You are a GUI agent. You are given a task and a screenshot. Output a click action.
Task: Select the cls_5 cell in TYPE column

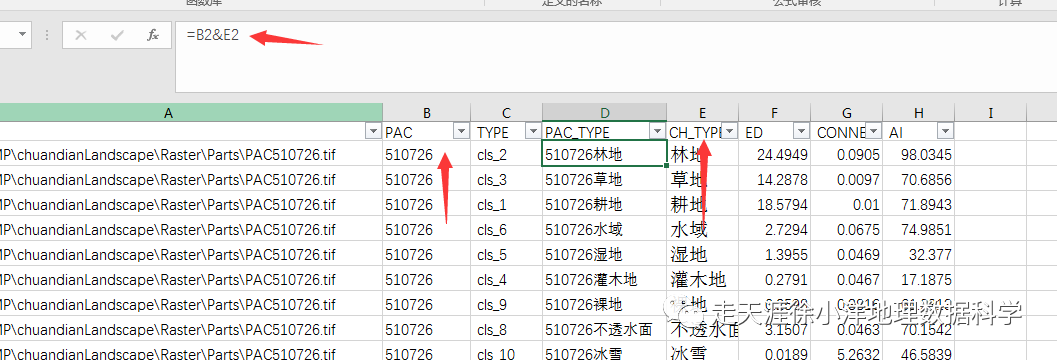pyautogui.click(x=506, y=253)
